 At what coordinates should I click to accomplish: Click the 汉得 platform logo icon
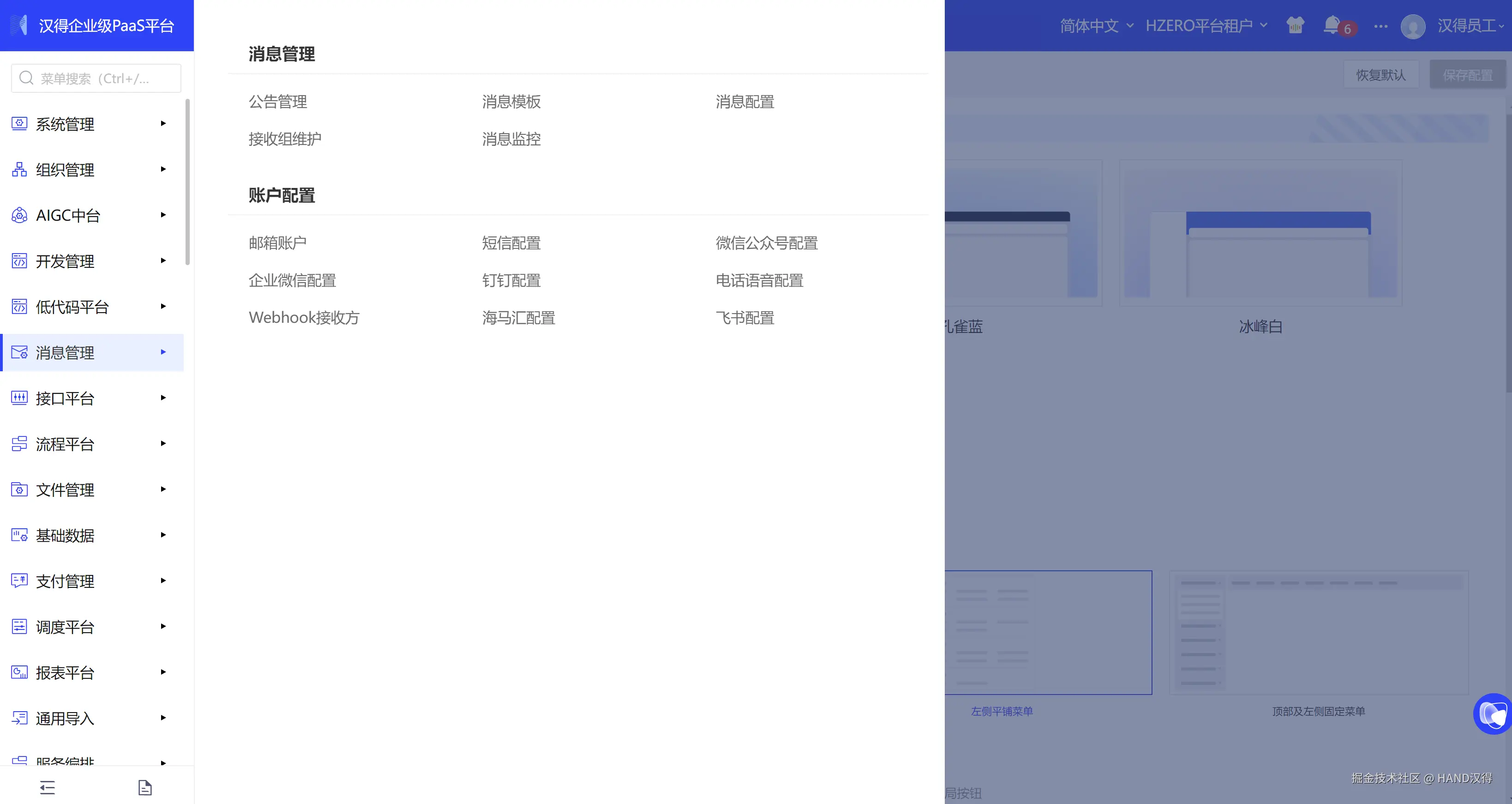tap(20, 25)
